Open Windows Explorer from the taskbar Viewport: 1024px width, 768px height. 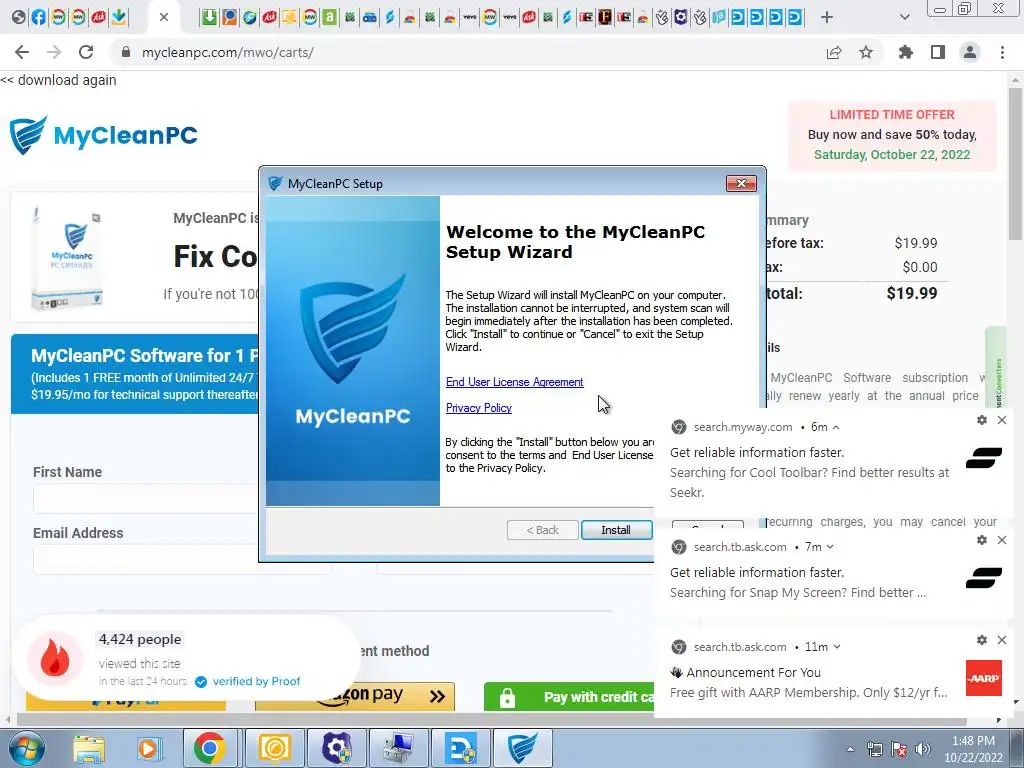[x=89, y=748]
